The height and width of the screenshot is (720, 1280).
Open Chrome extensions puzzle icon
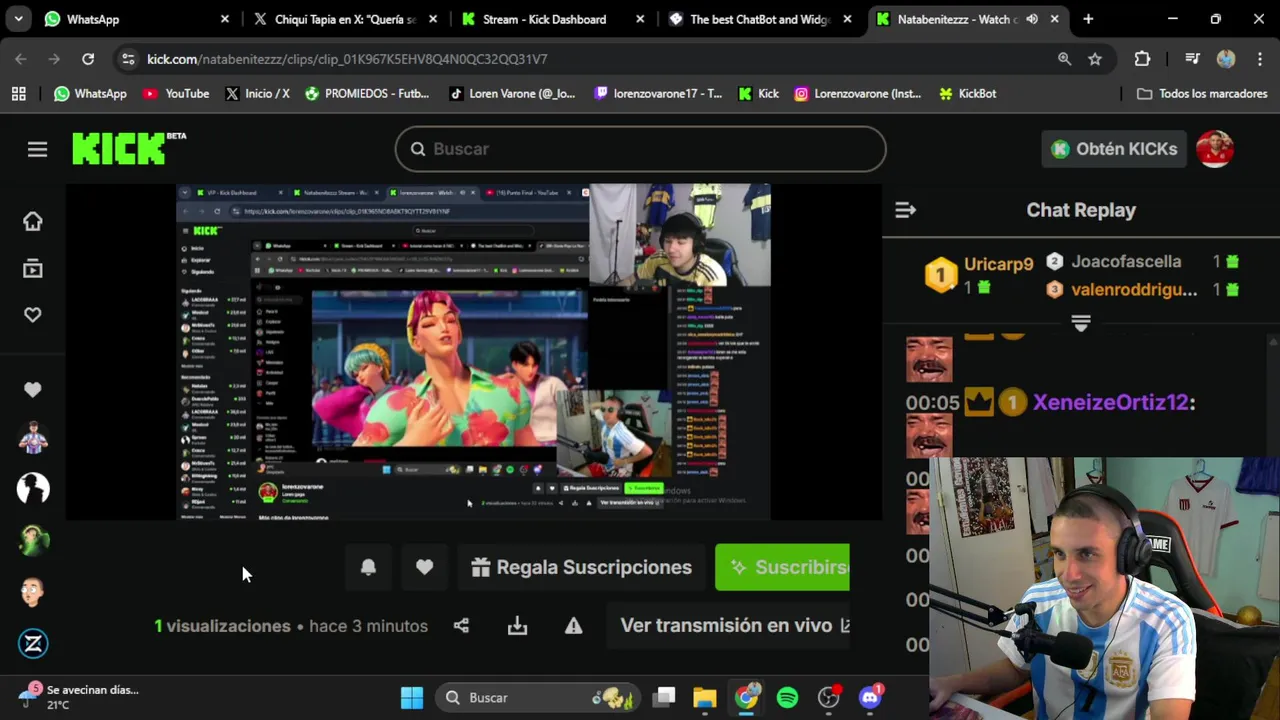pos(1142,59)
